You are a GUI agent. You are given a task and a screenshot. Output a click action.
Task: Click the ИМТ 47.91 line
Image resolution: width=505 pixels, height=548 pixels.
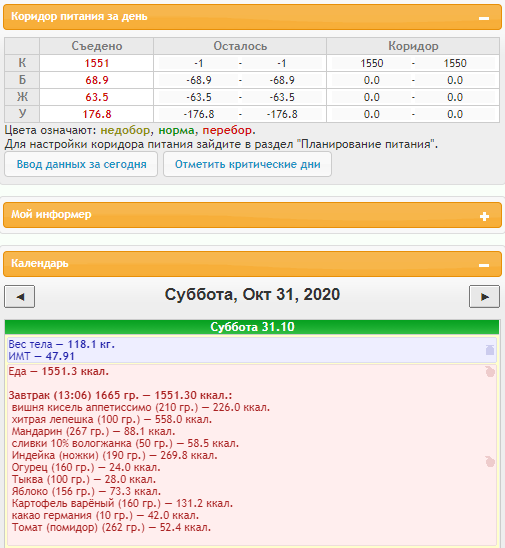[x=42, y=356]
